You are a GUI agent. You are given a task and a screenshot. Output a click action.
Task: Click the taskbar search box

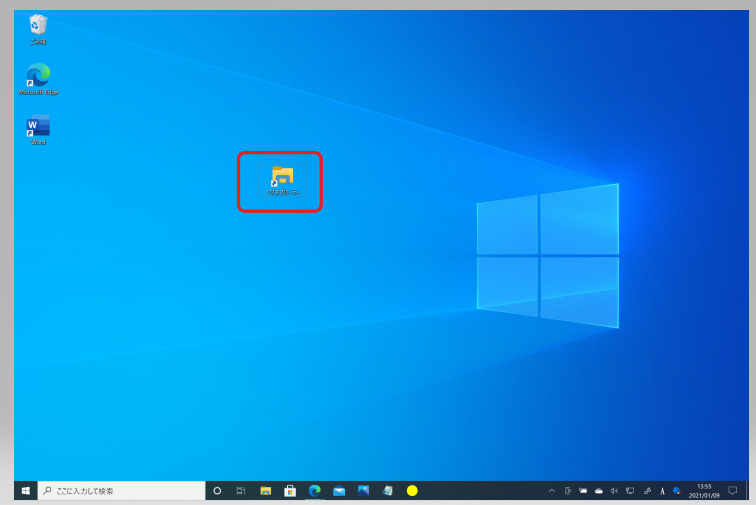point(120,491)
